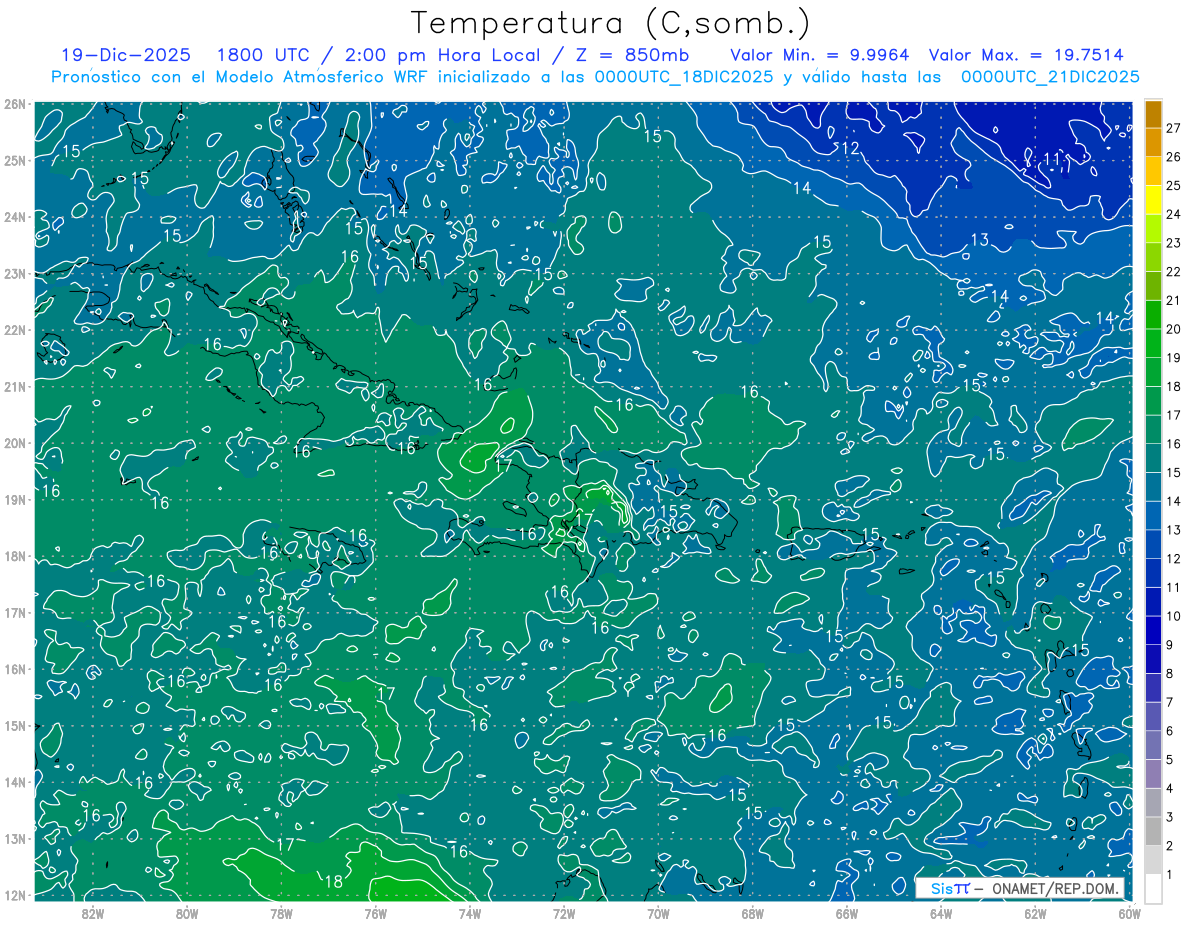Click the "12N" latitude axis label
Image resolution: width=1200 pixels, height=927 pixels.
(x=14, y=894)
